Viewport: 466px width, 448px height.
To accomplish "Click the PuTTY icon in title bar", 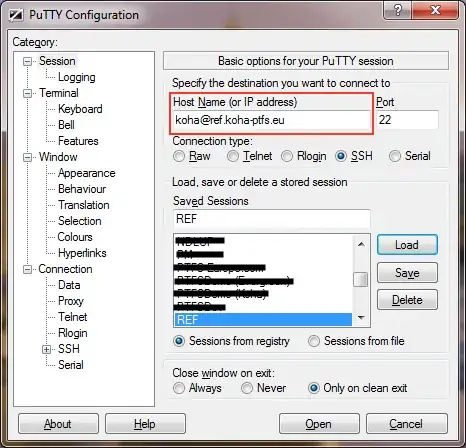I will [x=16, y=15].
